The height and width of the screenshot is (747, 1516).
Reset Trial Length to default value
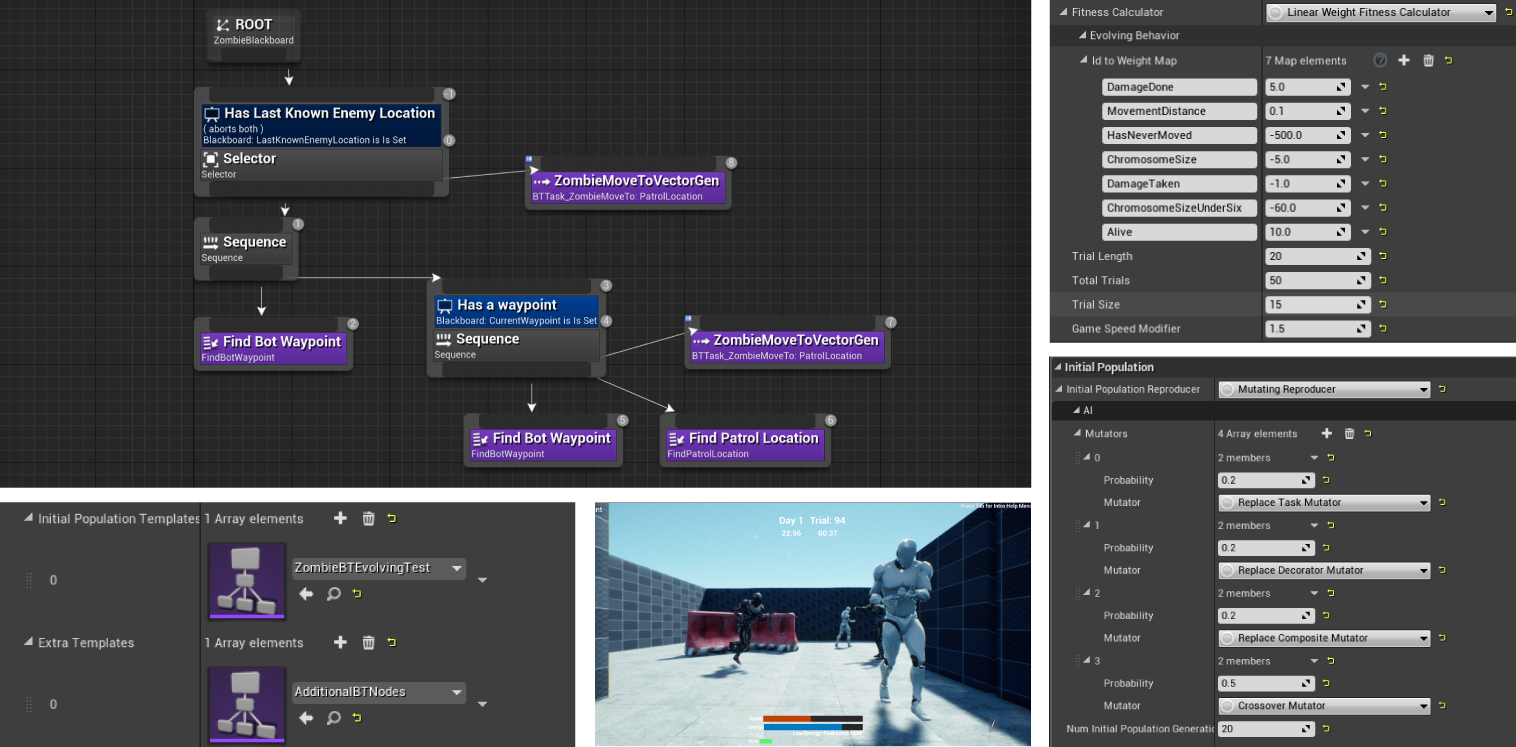1383,257
